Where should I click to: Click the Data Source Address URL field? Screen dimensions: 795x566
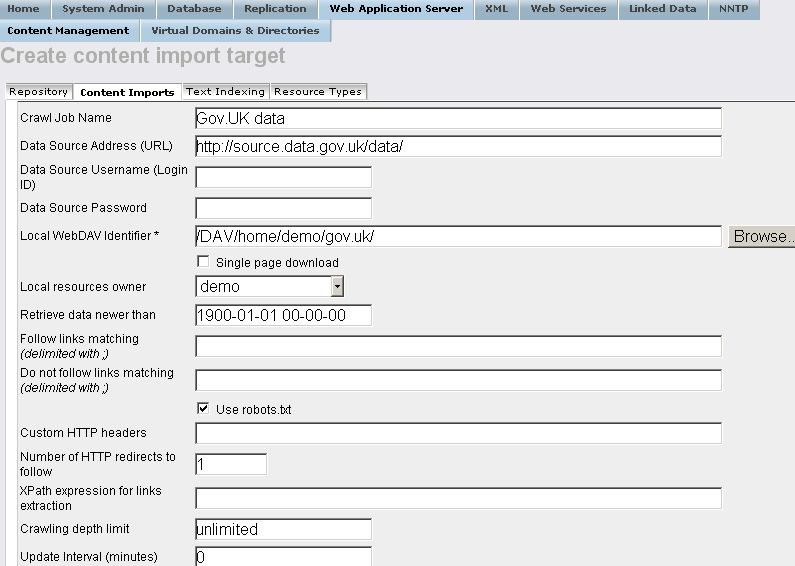pyautogui.click(x=458, y=146)
